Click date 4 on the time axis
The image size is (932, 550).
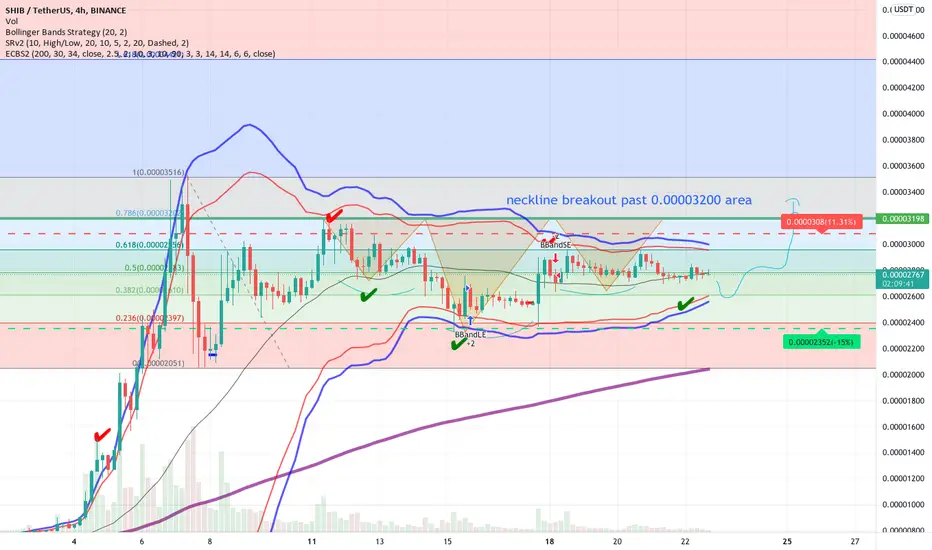[x=74, y=541]
